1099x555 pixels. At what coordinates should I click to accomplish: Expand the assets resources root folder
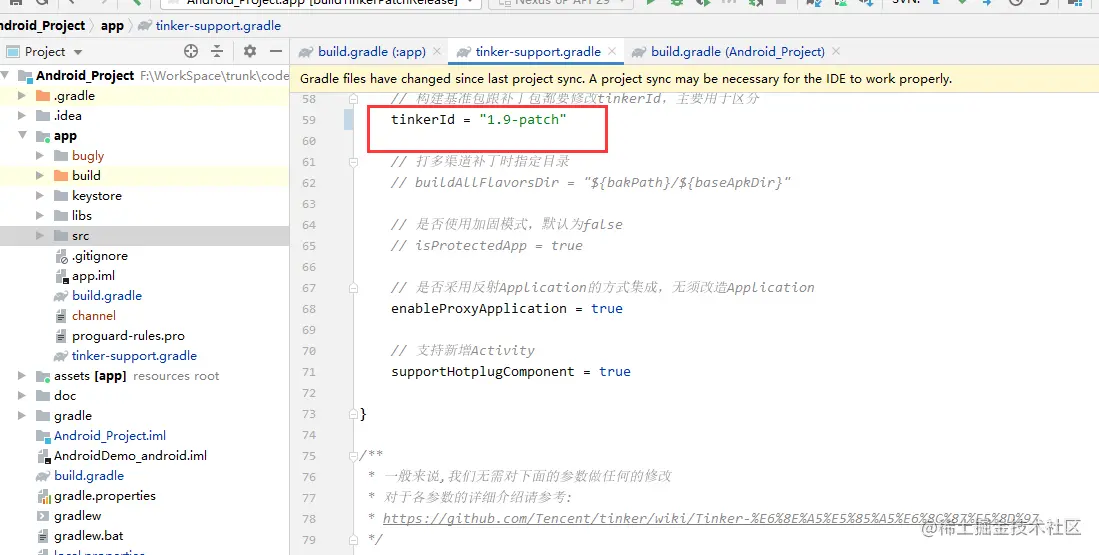click(x=22, y=376)
